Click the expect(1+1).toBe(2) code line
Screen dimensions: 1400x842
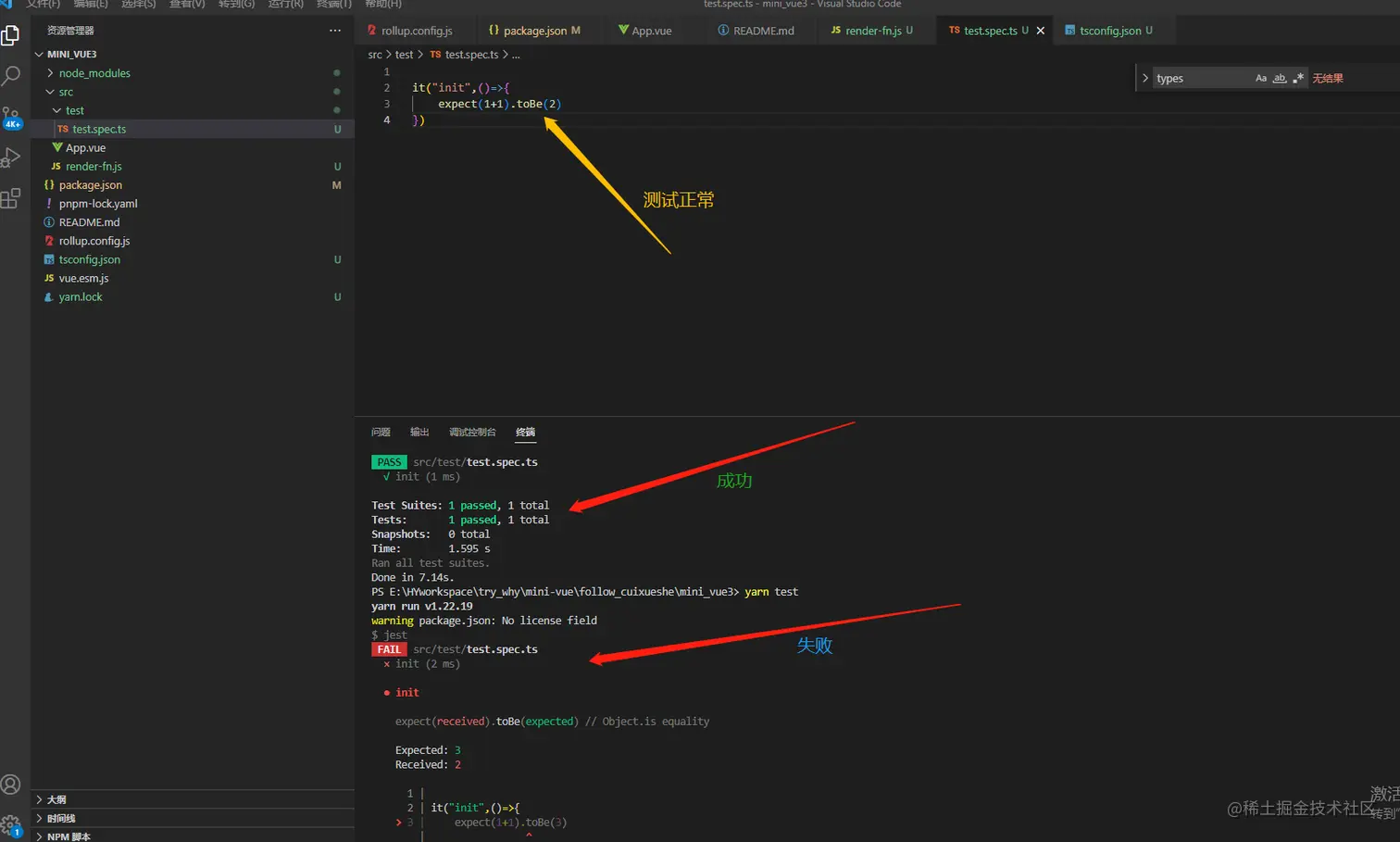499,104
